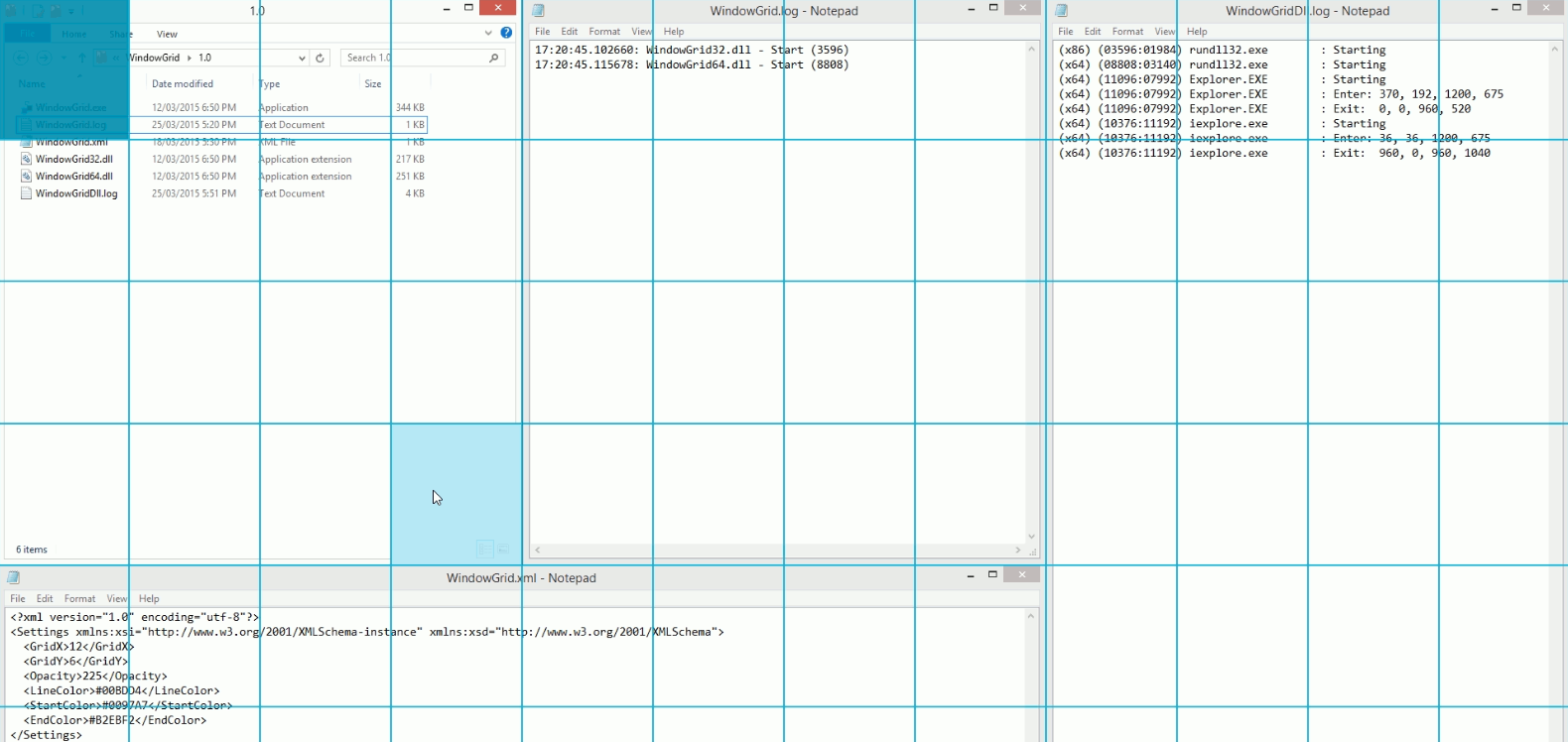Click the EndColor #B2EBF2 line
Screen dimensions: 1568x742
pyautogui.click(x=115, y=720)
